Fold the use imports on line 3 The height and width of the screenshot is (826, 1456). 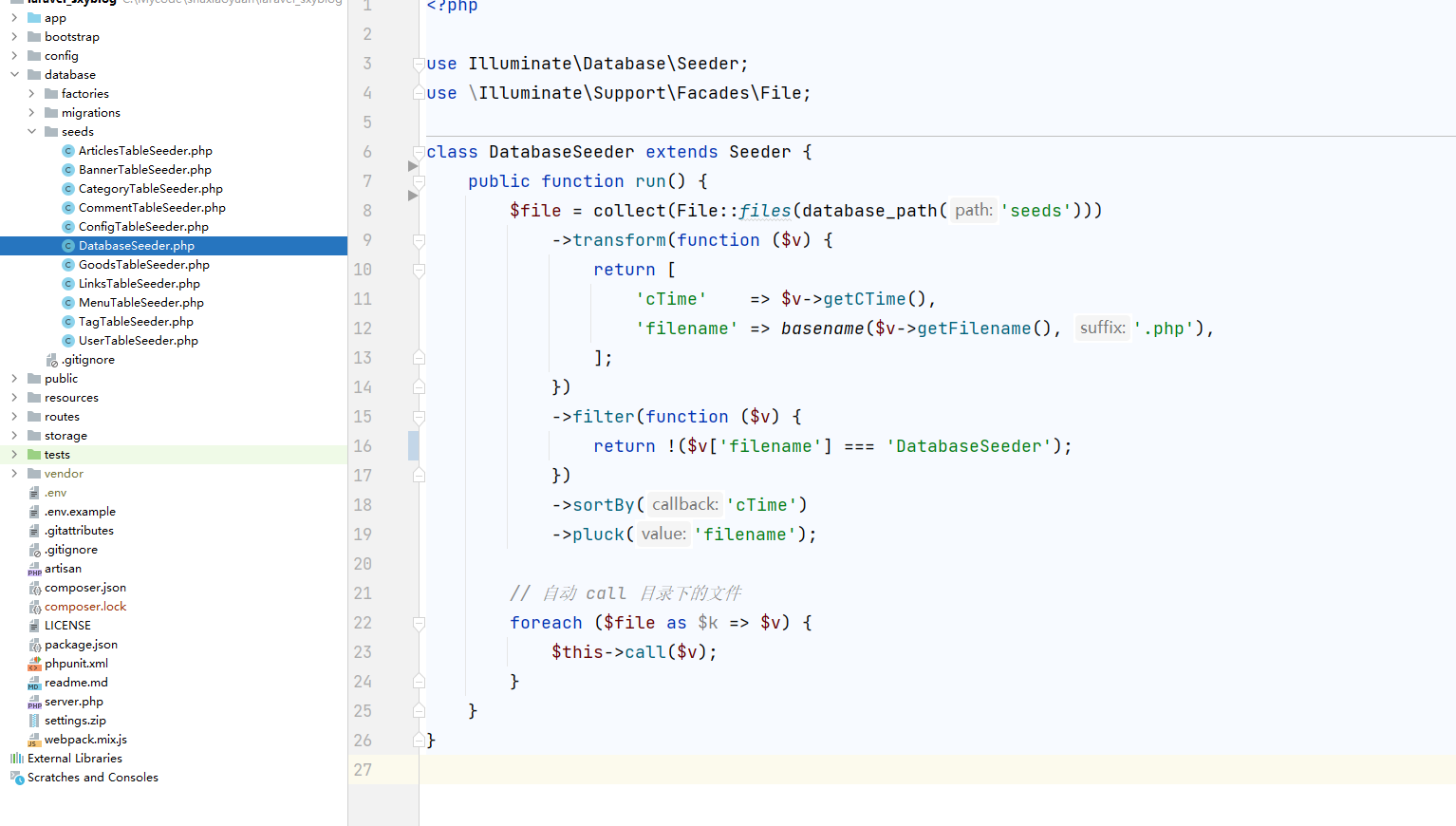419,64
